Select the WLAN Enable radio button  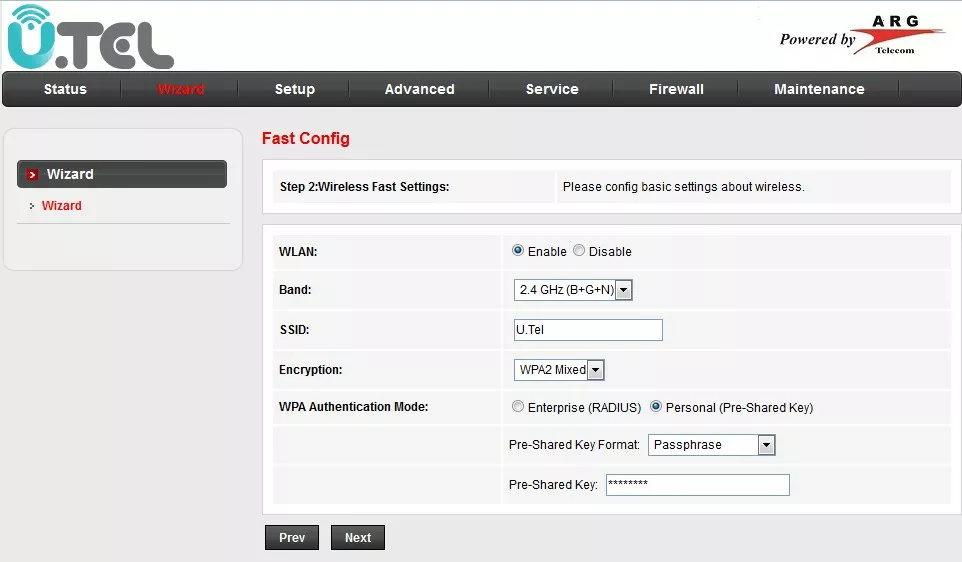[518, 251]
